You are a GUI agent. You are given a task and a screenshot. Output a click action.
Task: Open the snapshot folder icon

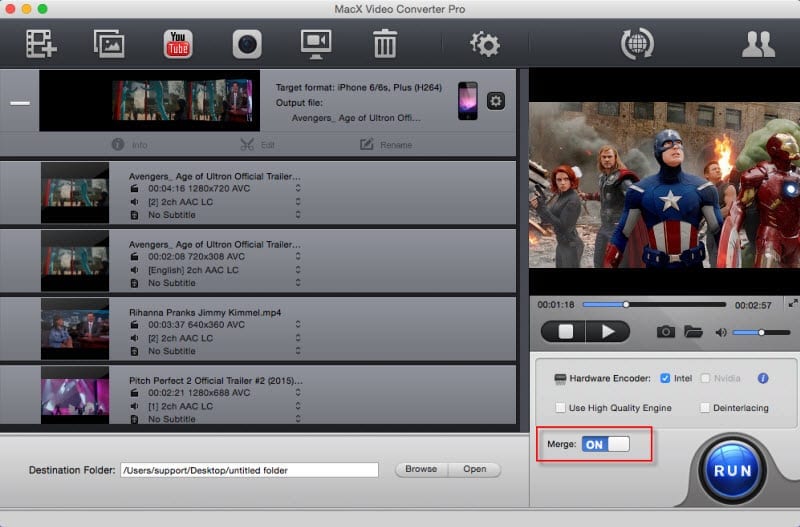tap(693, 332)
